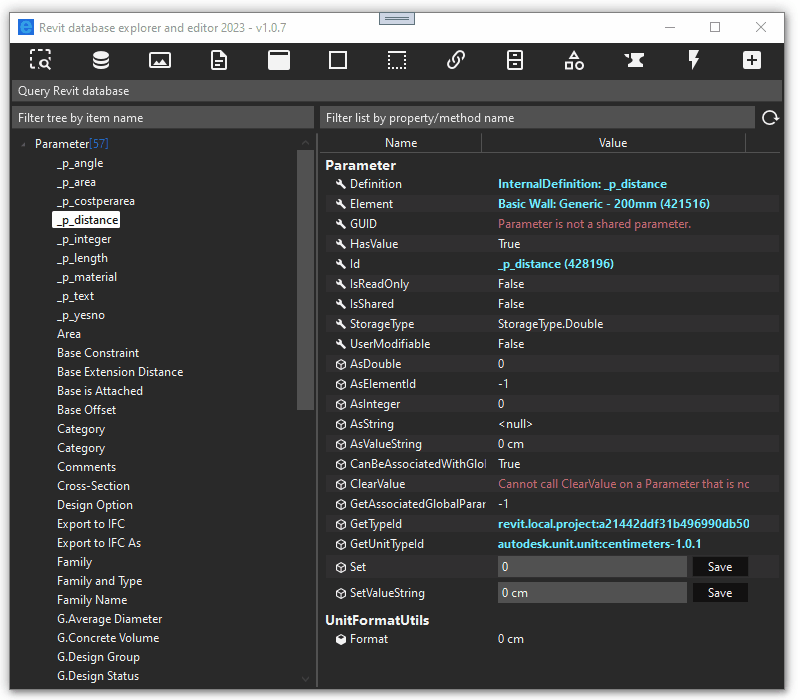Click the chain link toolbar icon
This screenshot has width=800, height=700.
click(x=456, y=60)
